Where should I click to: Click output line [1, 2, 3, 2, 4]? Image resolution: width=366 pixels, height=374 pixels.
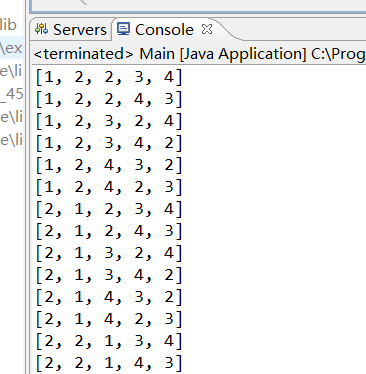[x=109, y=121]
